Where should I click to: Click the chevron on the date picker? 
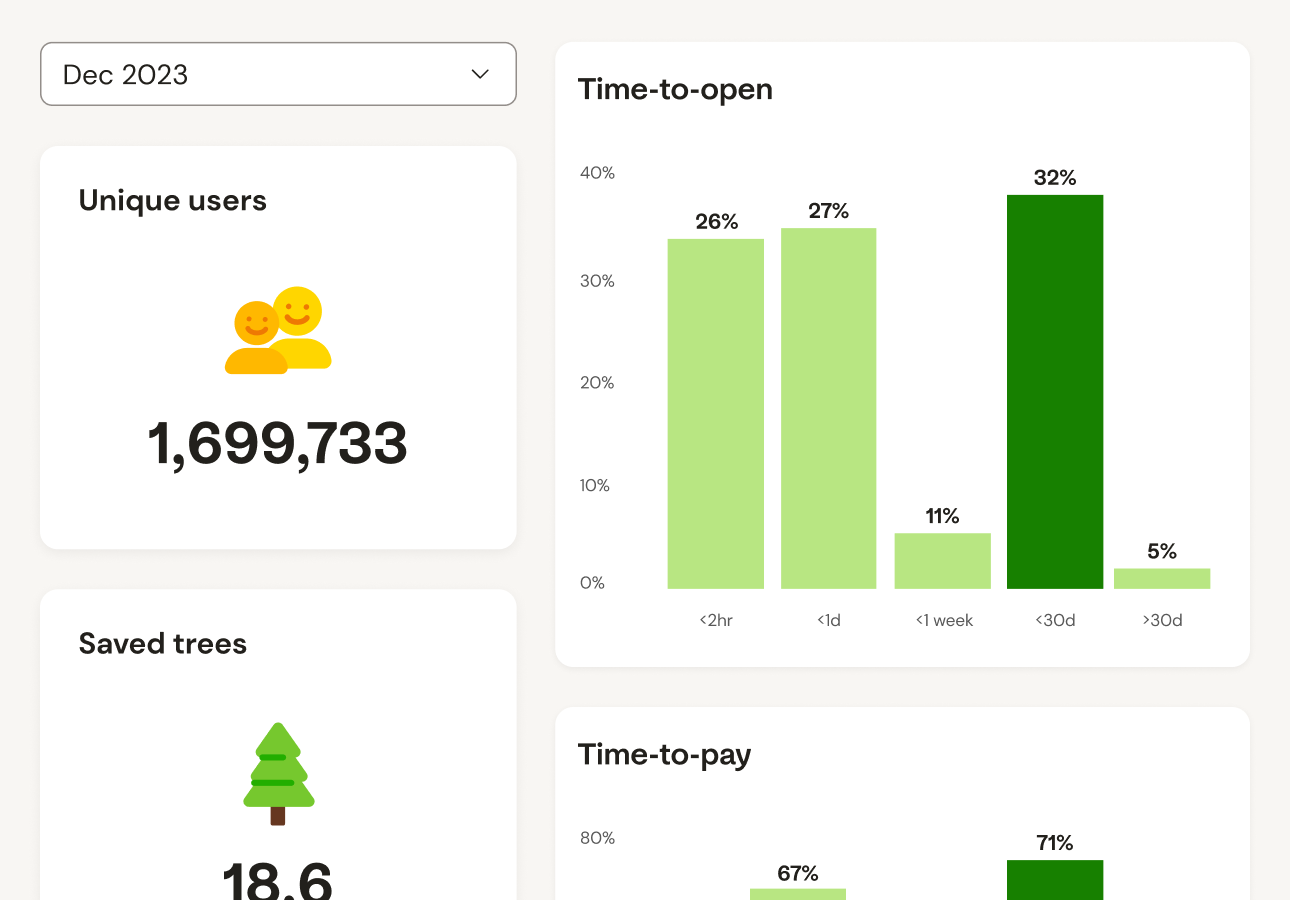pyautogui.click(x=479, y=74)
